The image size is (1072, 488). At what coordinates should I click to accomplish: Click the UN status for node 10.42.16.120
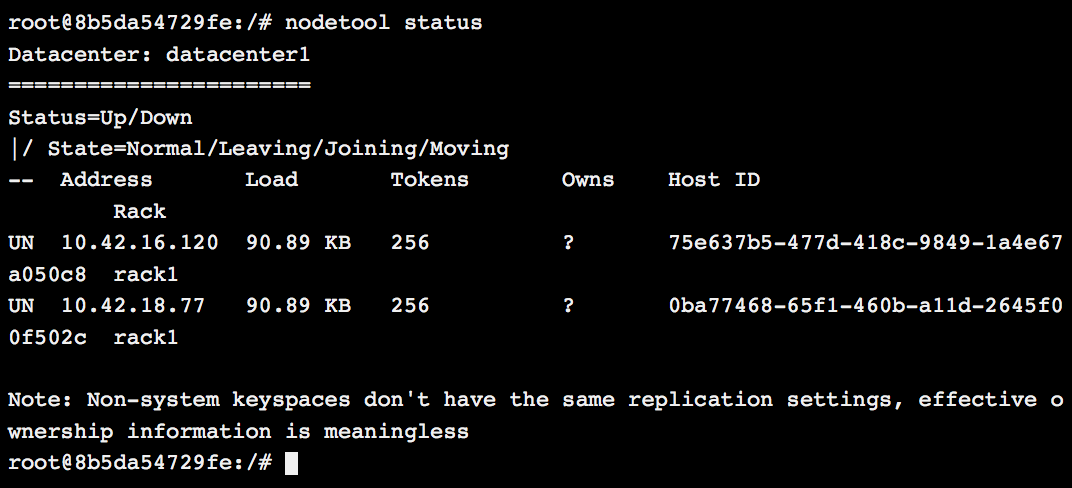(x=21, y=243)
